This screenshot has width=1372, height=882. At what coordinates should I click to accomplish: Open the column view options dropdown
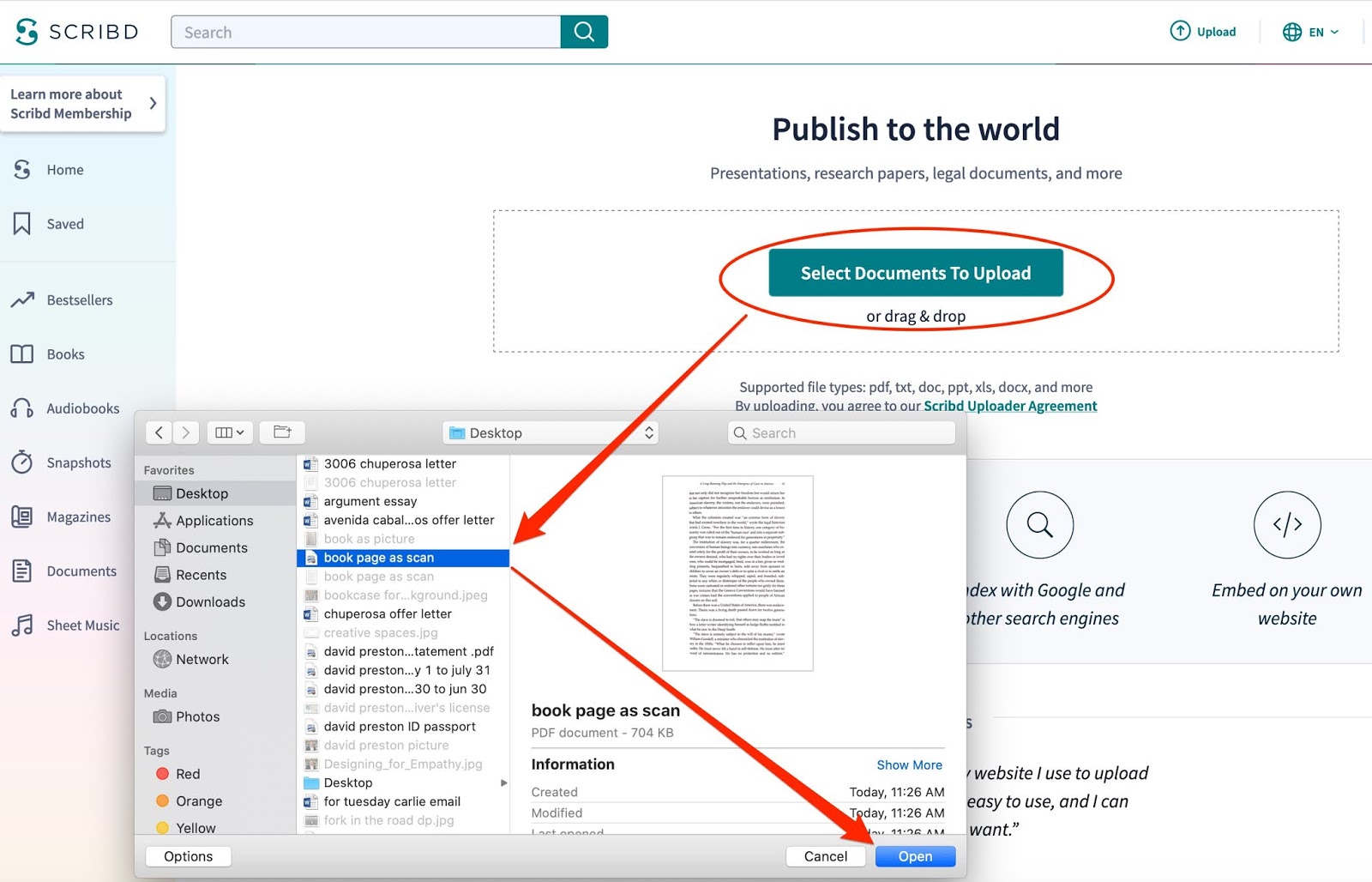(229, 432)
